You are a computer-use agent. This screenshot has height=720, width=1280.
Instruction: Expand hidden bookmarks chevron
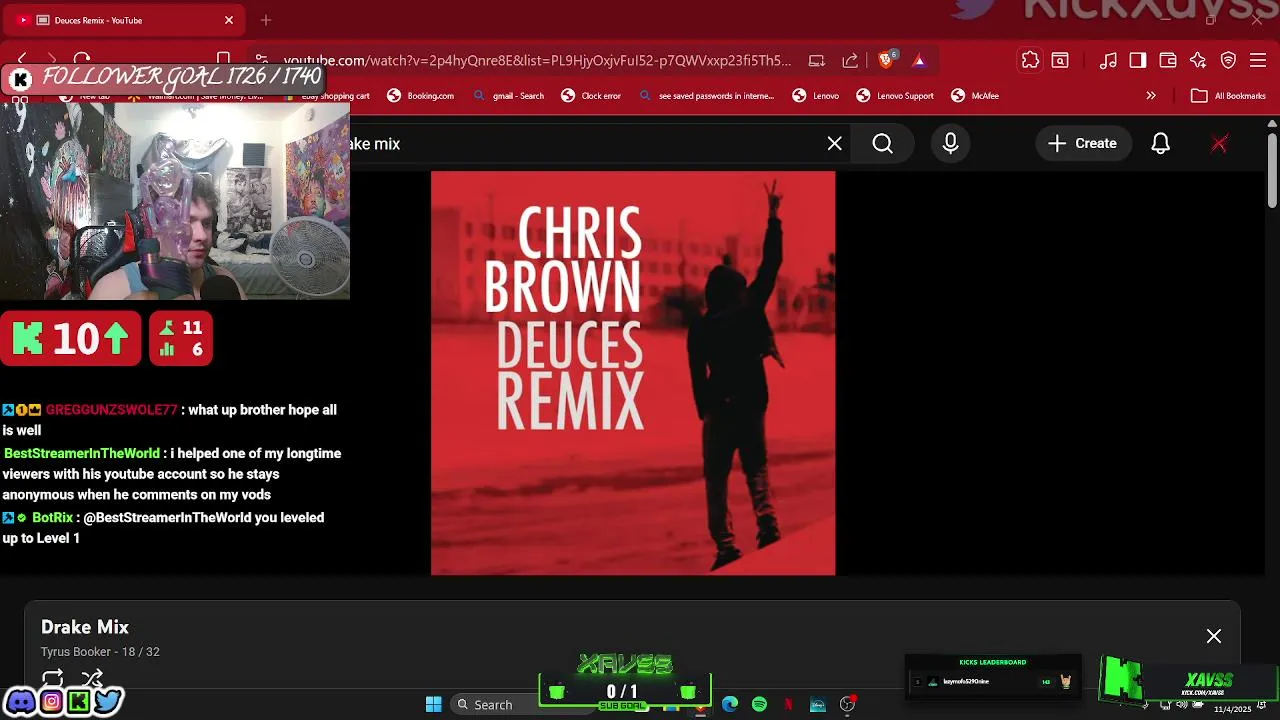[1151, 96]
